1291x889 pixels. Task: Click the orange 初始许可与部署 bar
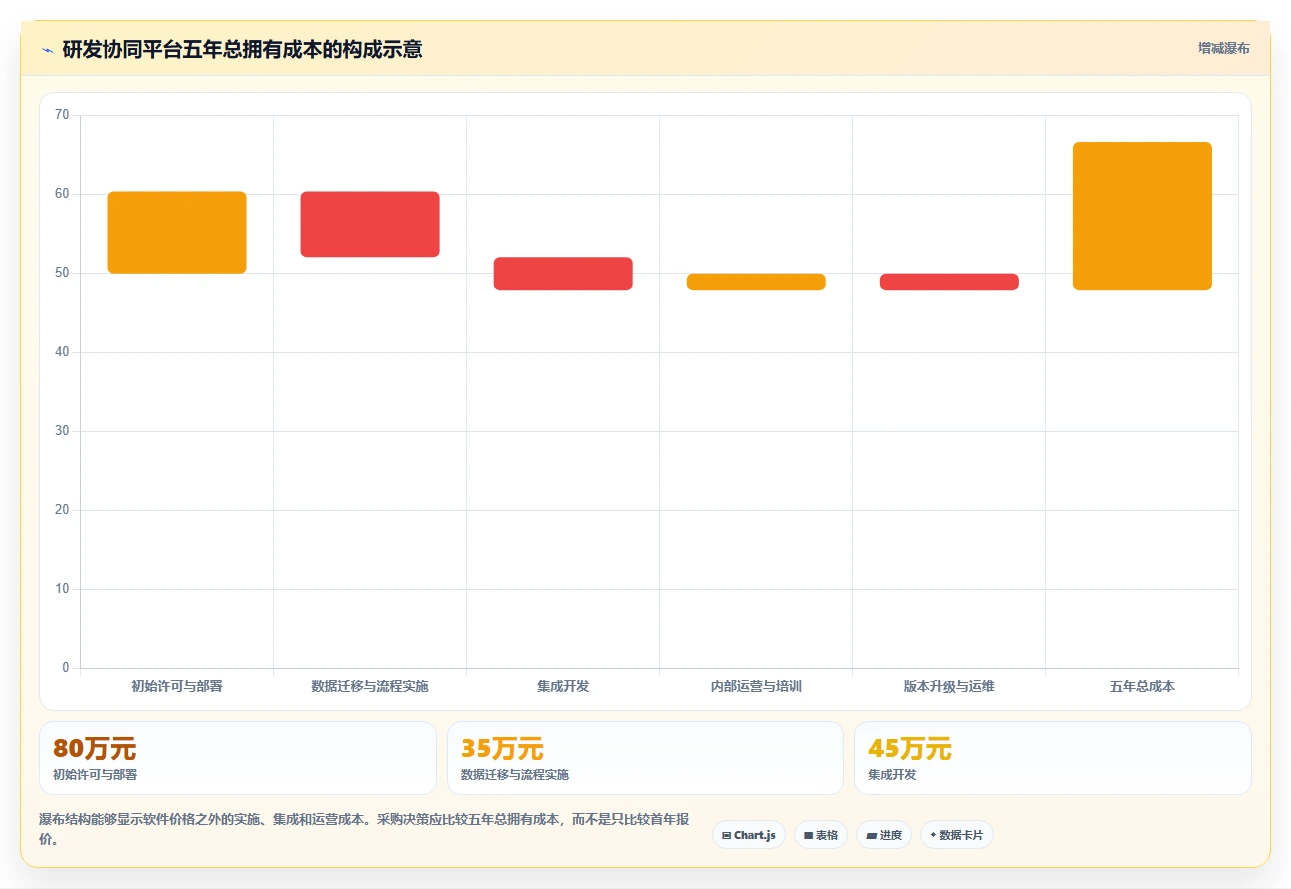177,232
